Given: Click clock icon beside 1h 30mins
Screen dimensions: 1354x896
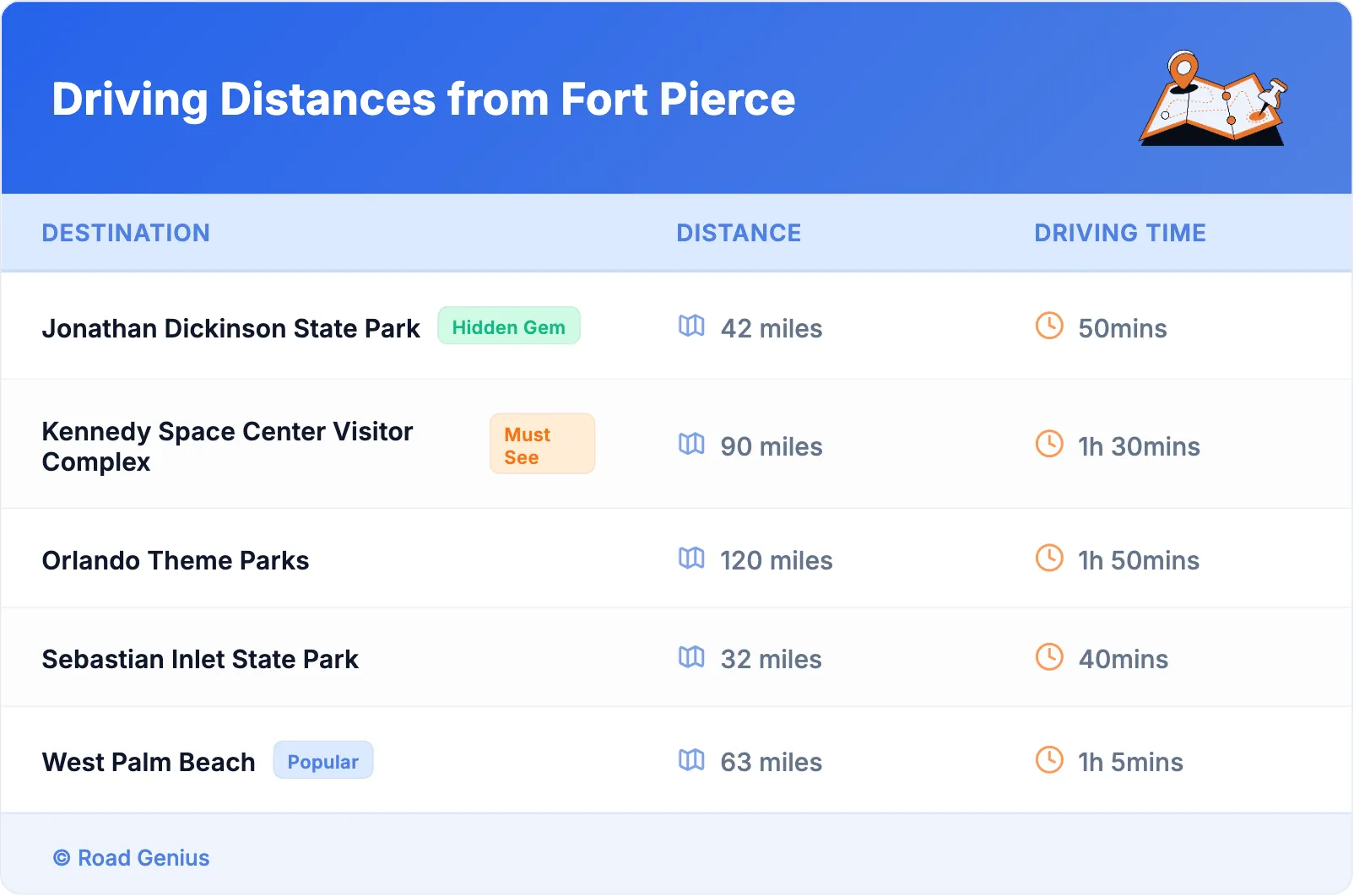Looking at the screenshot, I should [x=1049, y=444].
